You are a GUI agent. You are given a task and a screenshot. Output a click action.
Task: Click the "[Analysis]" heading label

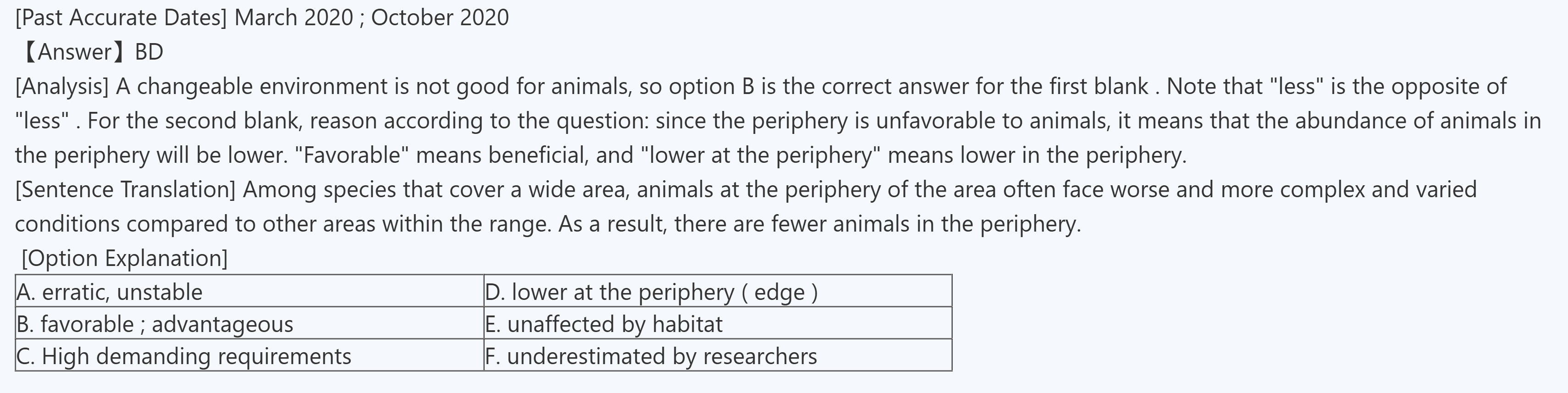(61, 86)
